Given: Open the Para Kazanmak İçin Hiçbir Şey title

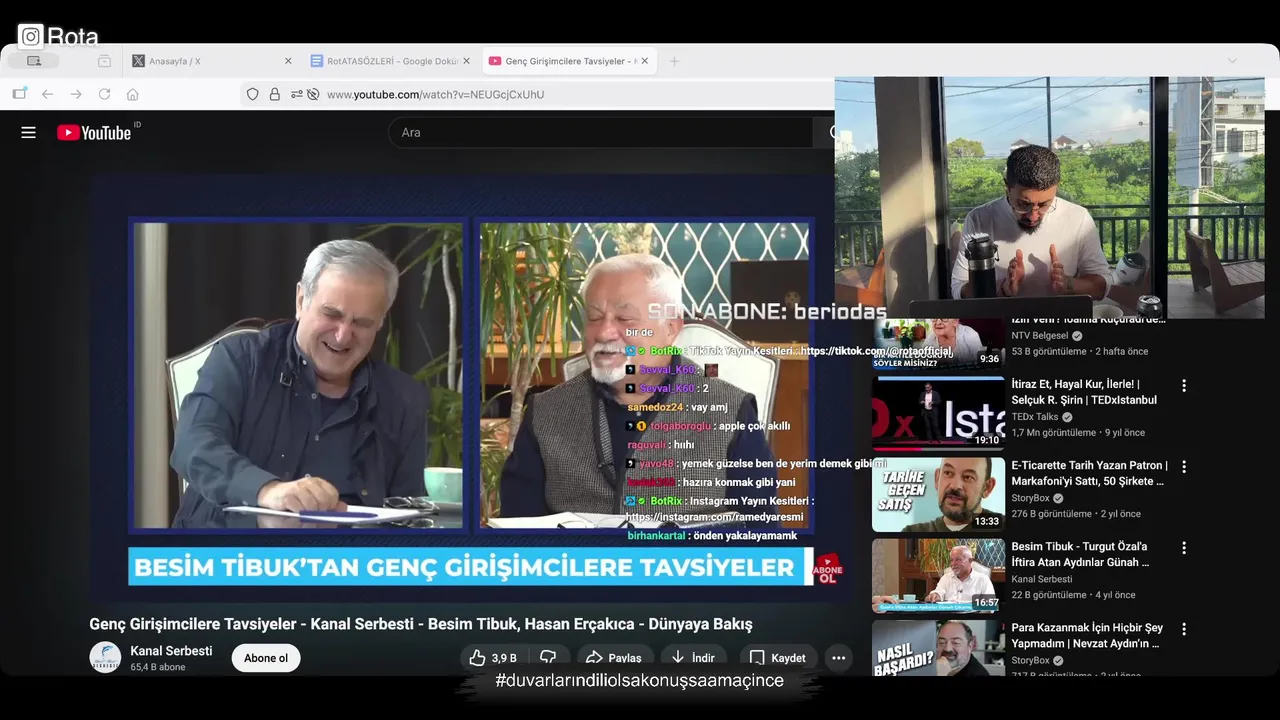Looking at the screenshot, I should click(1087, 635).
